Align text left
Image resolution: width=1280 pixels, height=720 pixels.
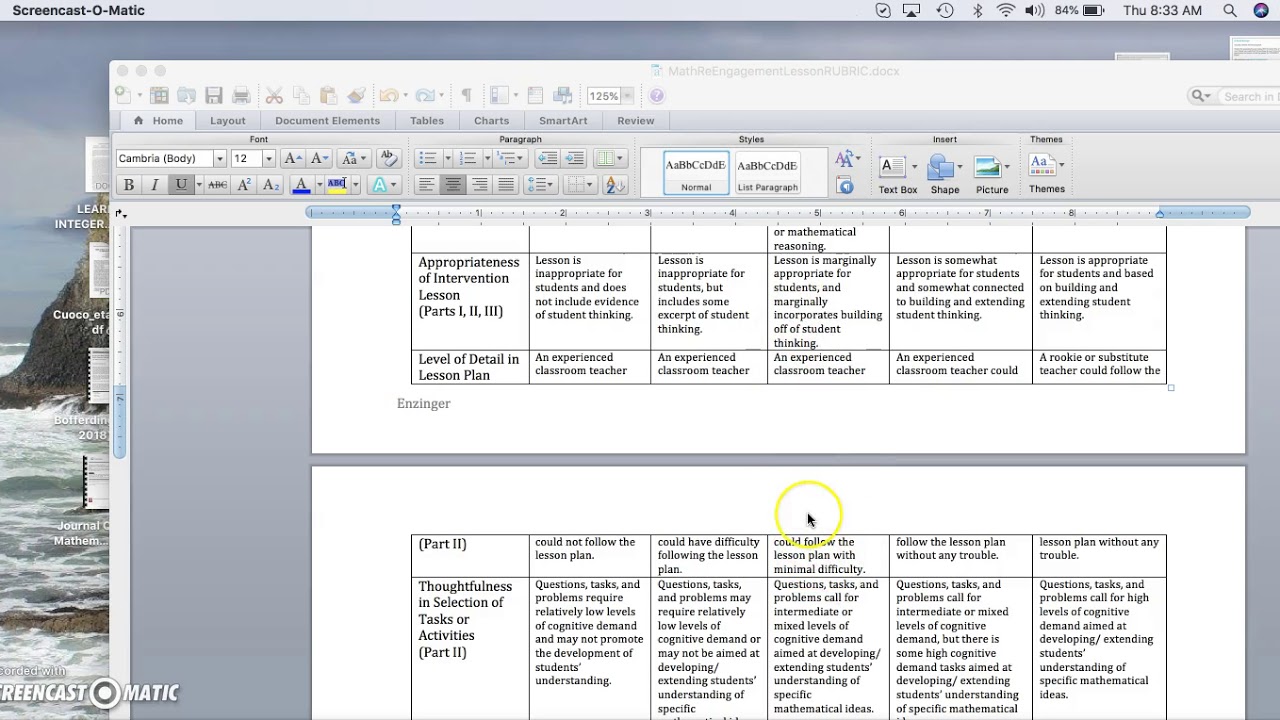coord(426,185)
